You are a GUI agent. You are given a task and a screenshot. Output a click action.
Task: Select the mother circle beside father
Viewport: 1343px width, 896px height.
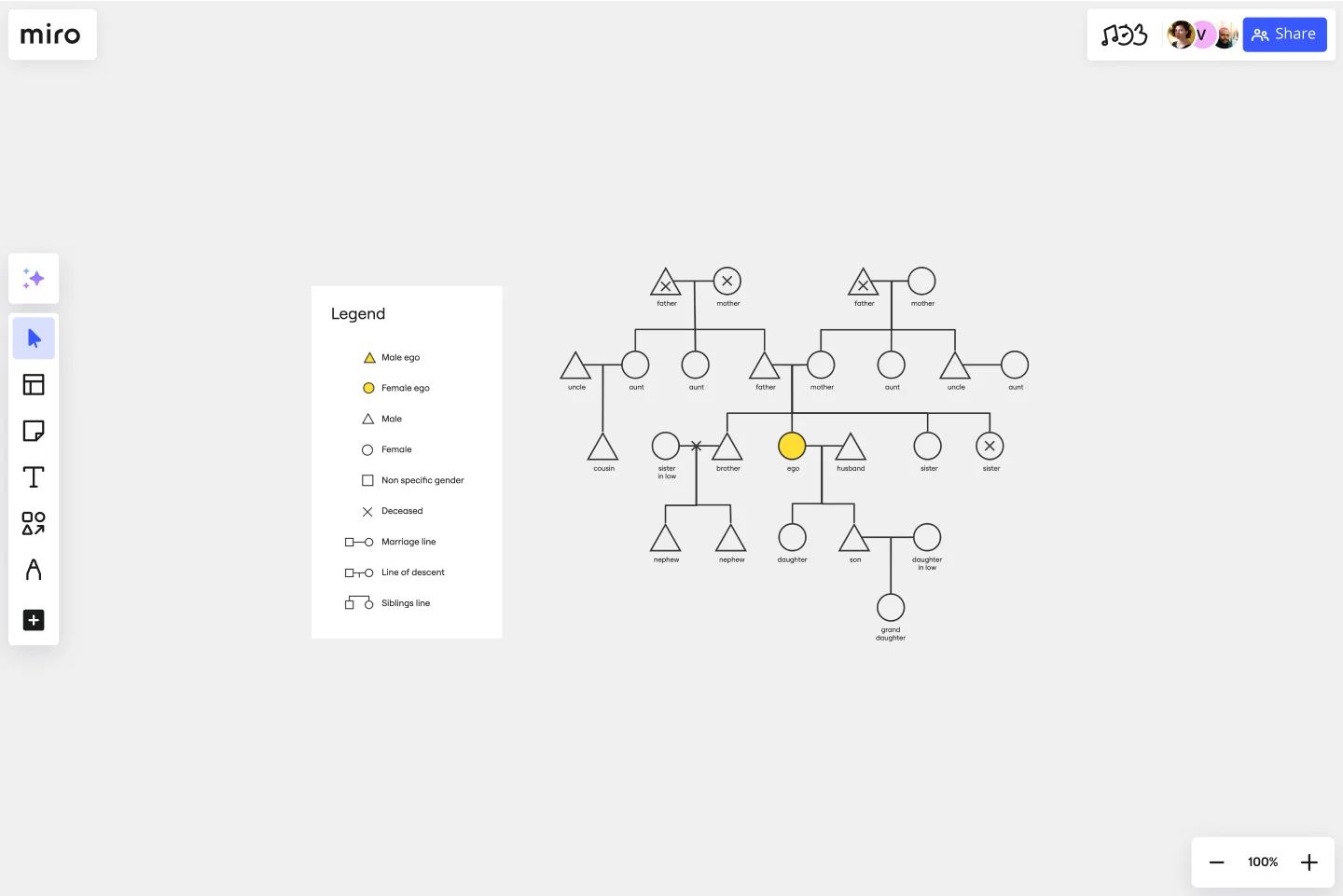click(821, 365)
